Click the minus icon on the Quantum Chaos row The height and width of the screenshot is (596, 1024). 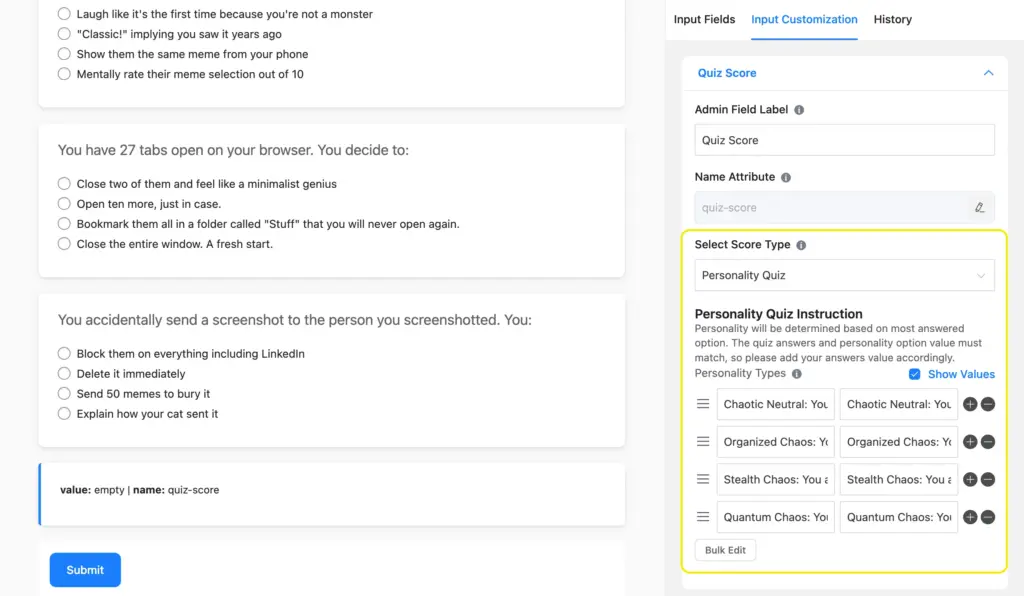987,517
